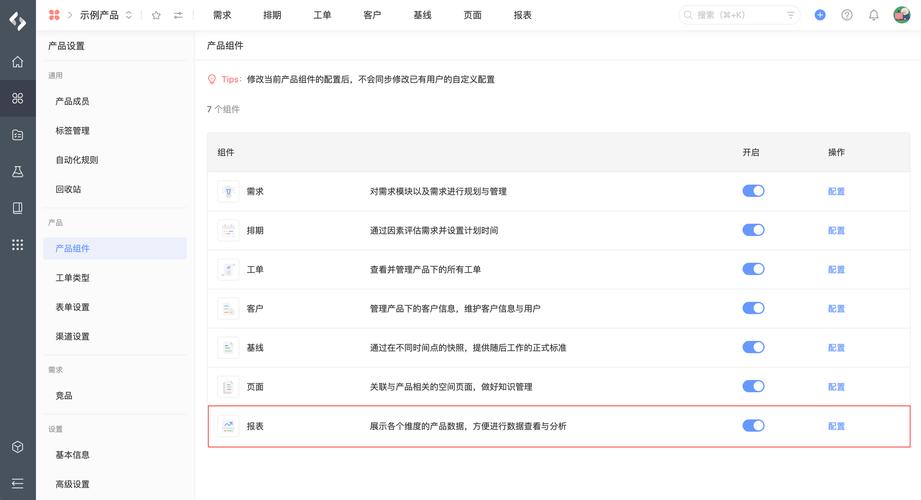The image size is (921, 500).
Task: Open the project list icon in the sidebar
Action: (x=18, y=135)
